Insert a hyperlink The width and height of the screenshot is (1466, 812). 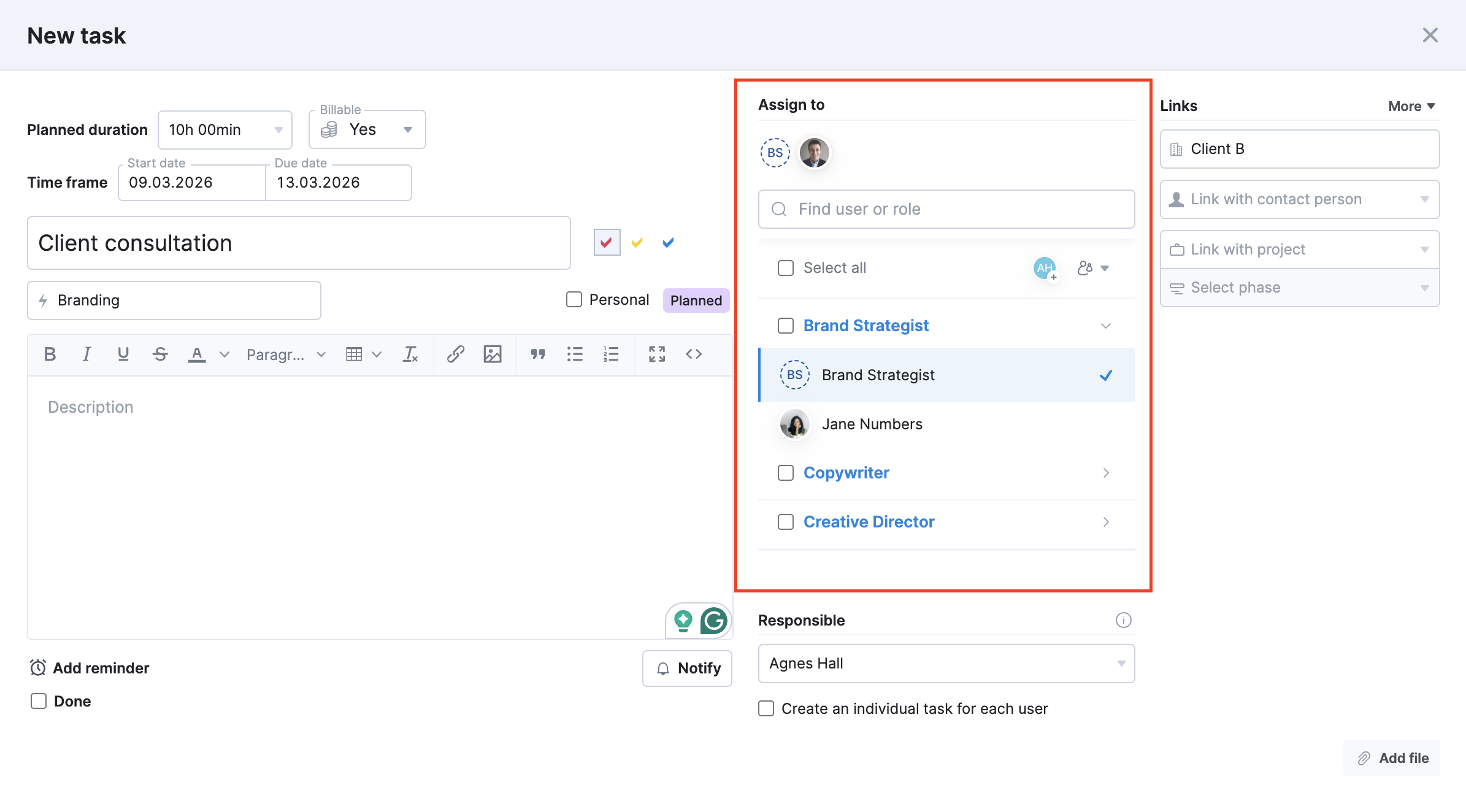coord(455,354)
